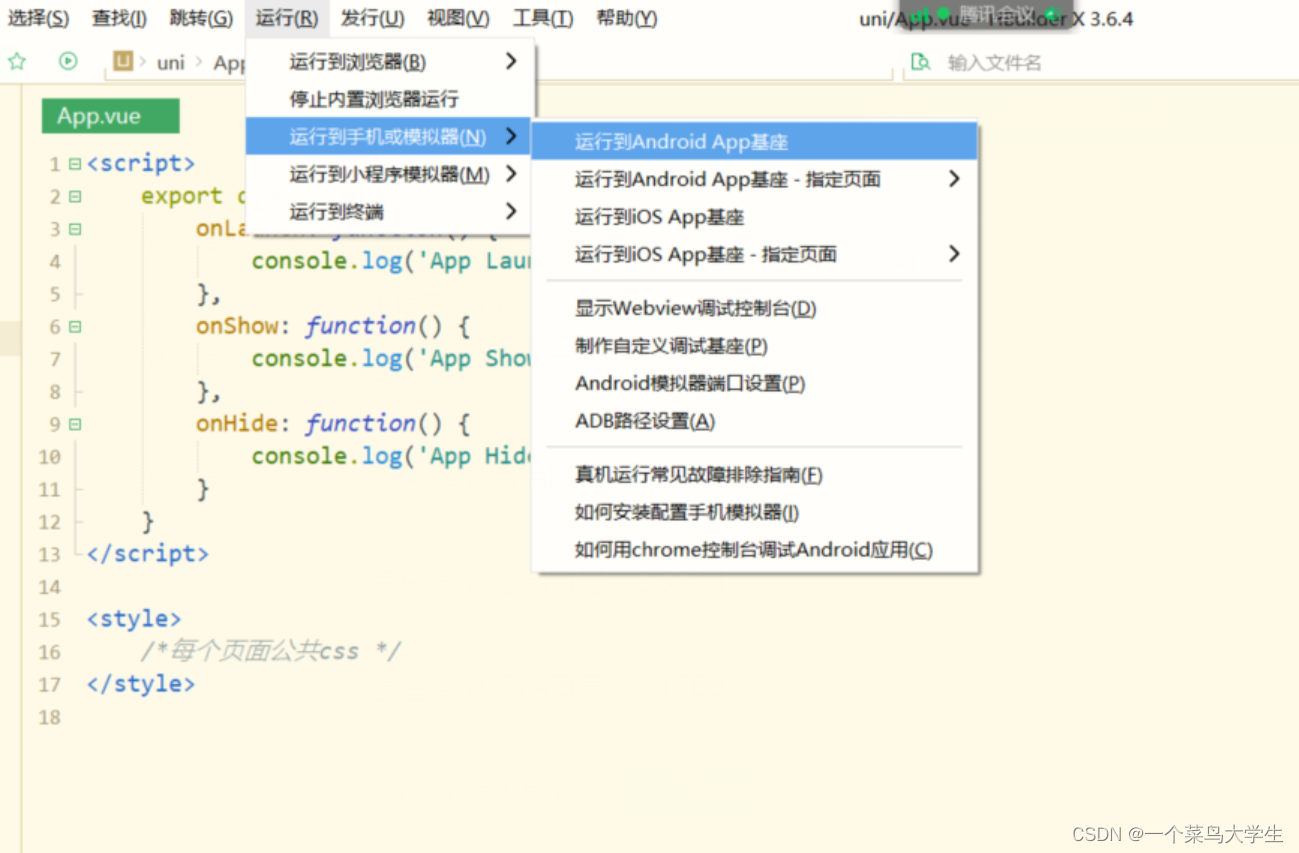Click line number 15 in the gutter
The image size is (1299, 853).
(x=49, y=620)
